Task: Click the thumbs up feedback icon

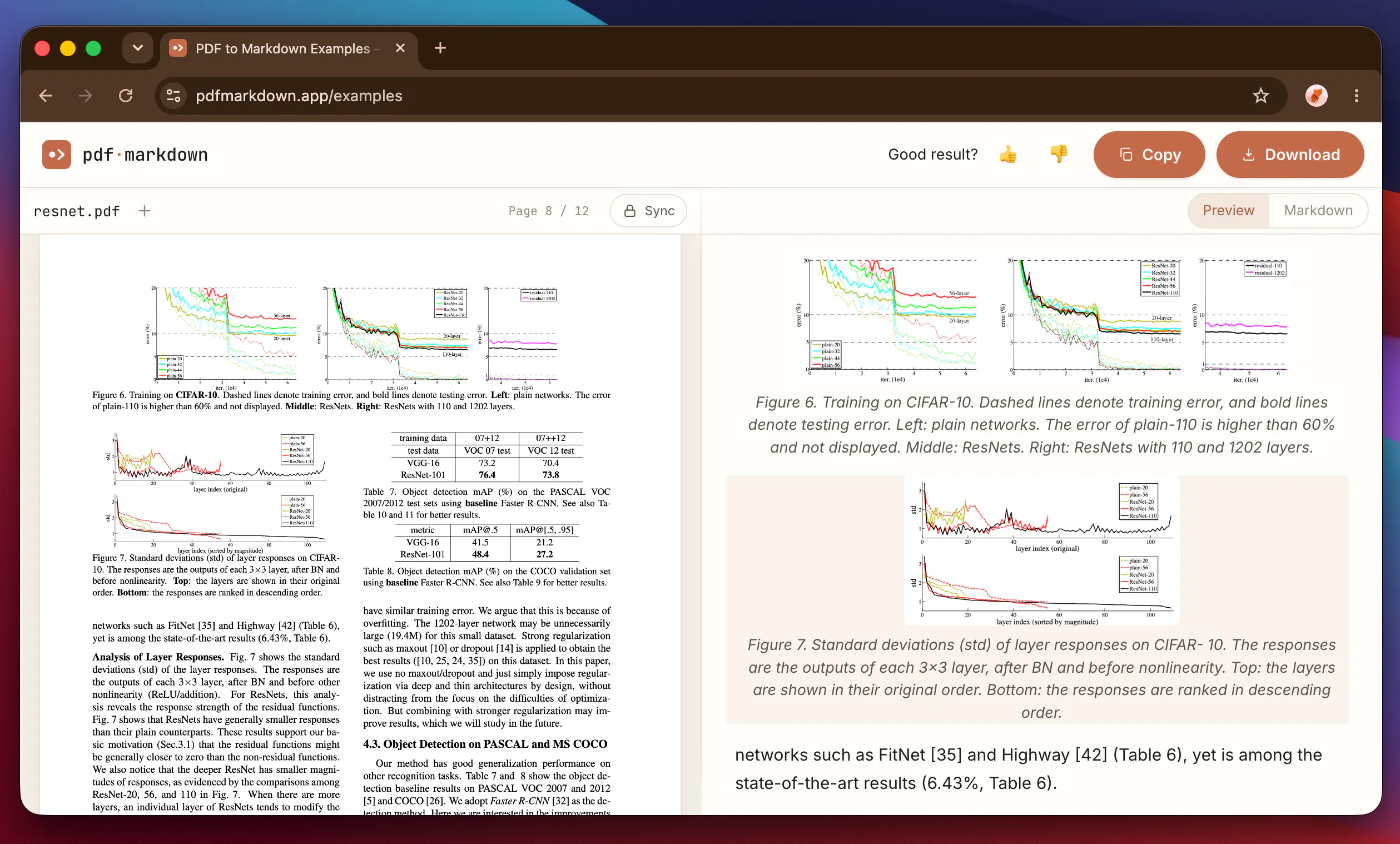Action: coord(1008,154)
